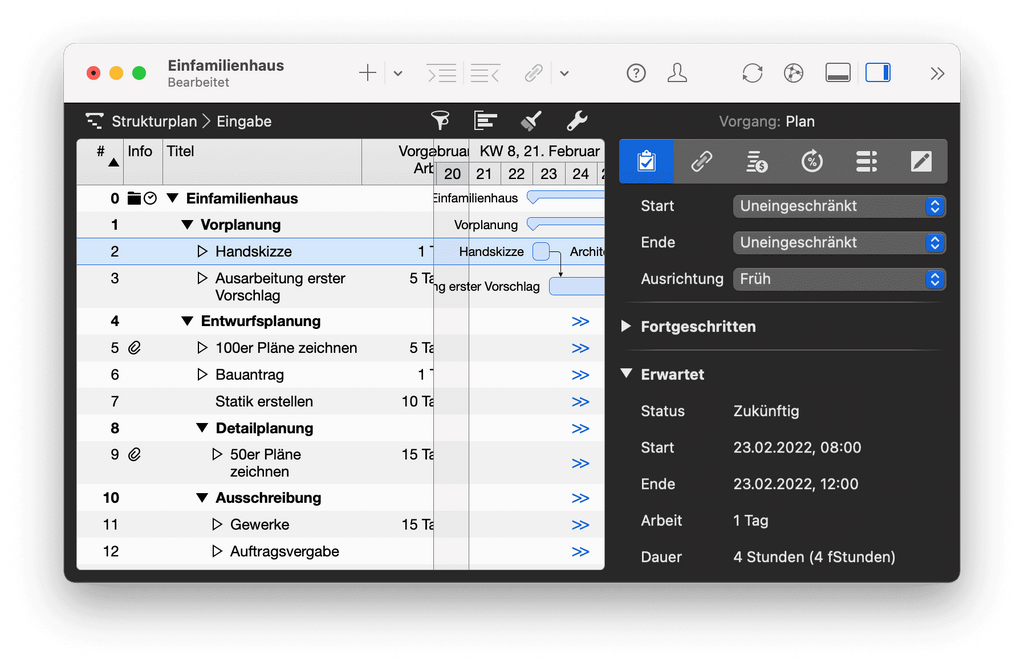
Task: Toggle the outline list icon next to the funnel
Action: pyautogui.click(x=485, y=120)
